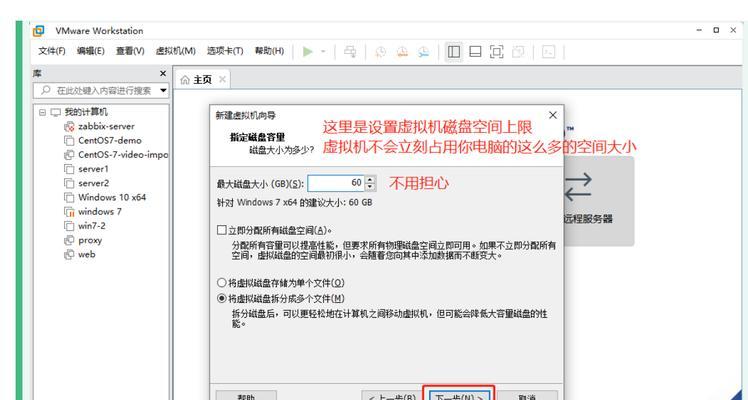Revert to snapshot toolbar icon
The image size is (748, 400).
click(x=402, y=51)
